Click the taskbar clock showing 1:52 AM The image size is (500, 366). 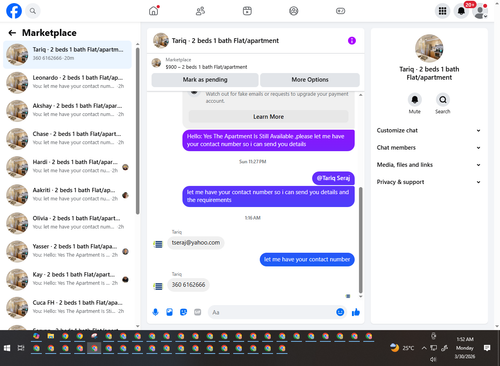pos(465,348)
